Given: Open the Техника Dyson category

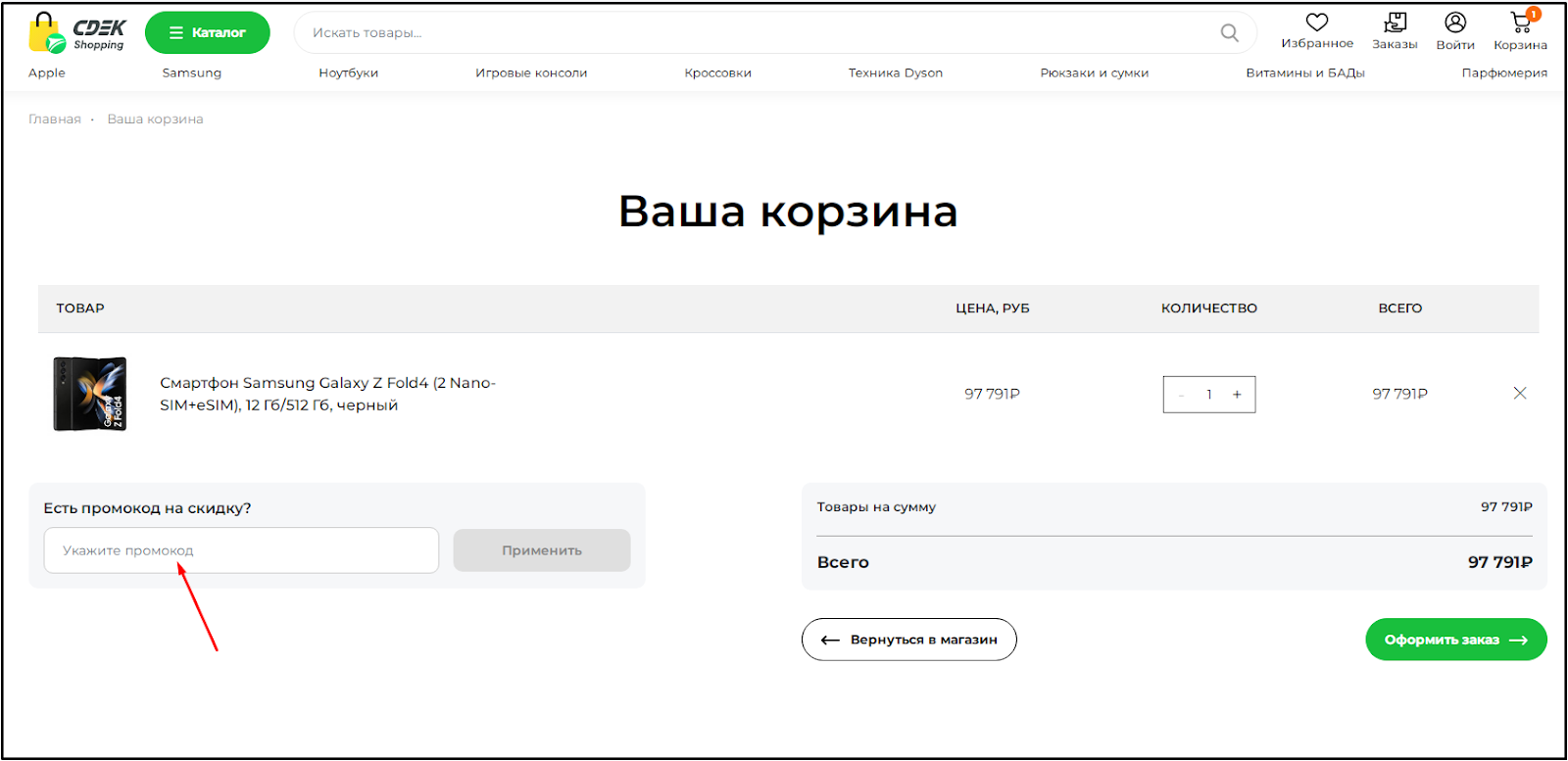Looking at the screenshot, I should (x=896, y=72).
